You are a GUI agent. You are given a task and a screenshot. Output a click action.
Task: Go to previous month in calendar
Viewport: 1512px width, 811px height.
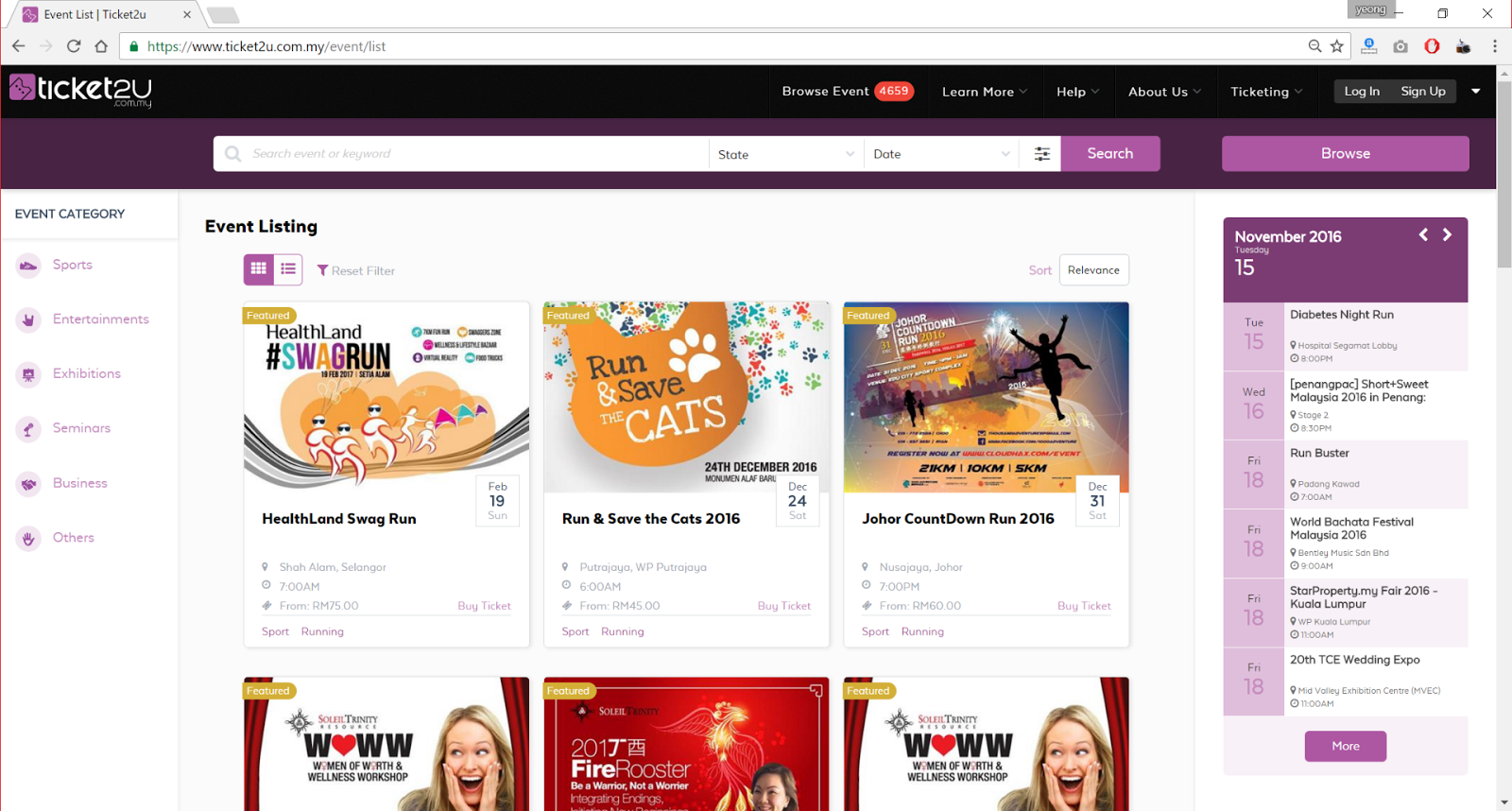[x=1423, y=234]
